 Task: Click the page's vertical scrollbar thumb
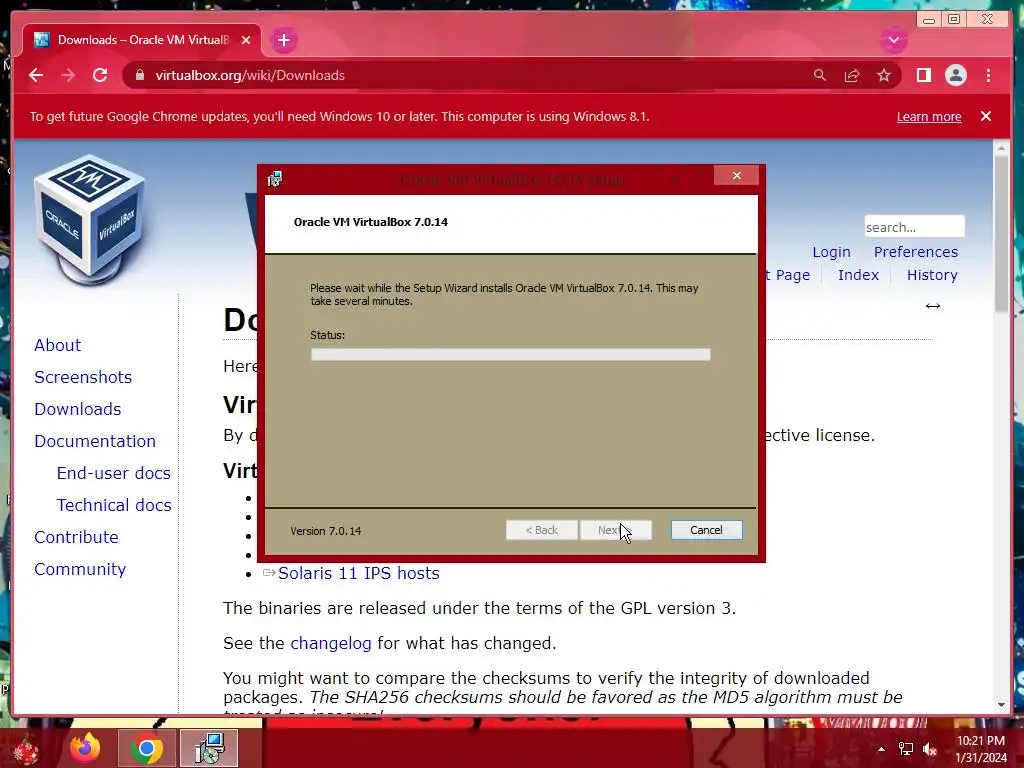pos(1002,234)
